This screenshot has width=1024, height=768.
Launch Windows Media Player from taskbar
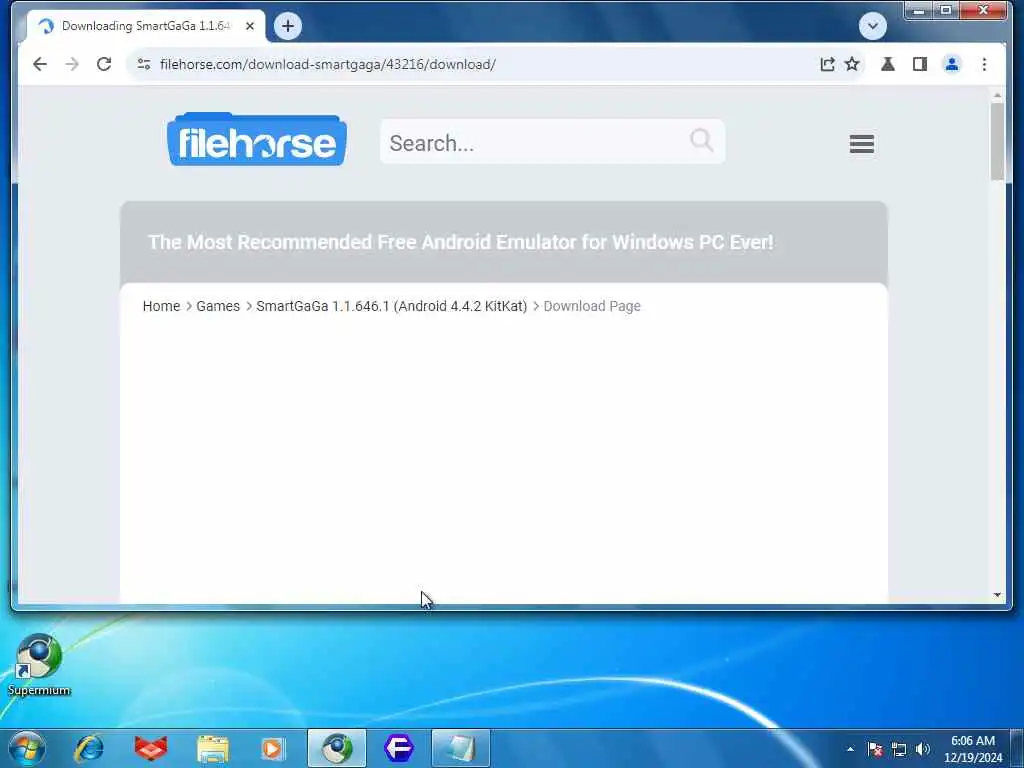(x=273, y=748)
